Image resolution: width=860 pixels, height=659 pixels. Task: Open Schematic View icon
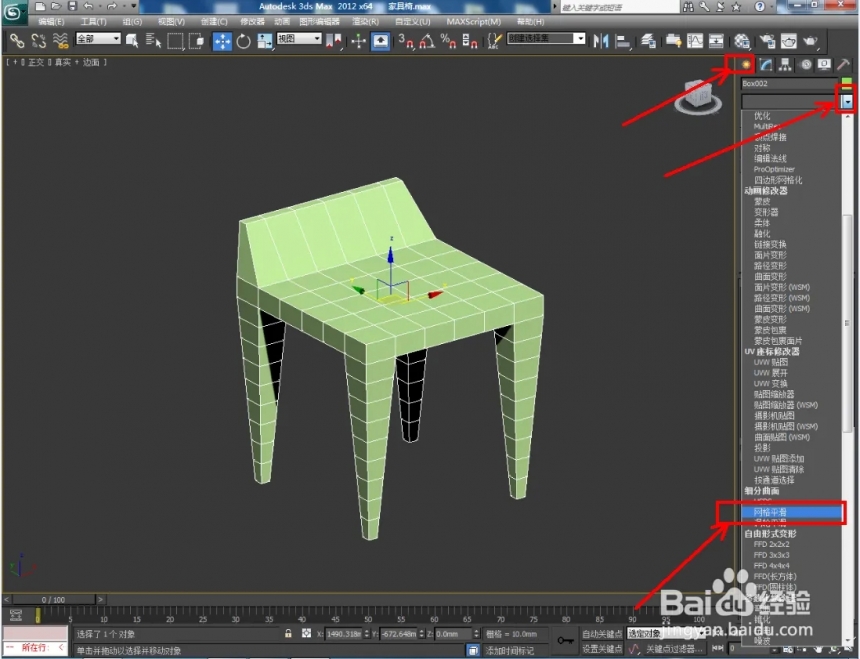pos(716,41)
